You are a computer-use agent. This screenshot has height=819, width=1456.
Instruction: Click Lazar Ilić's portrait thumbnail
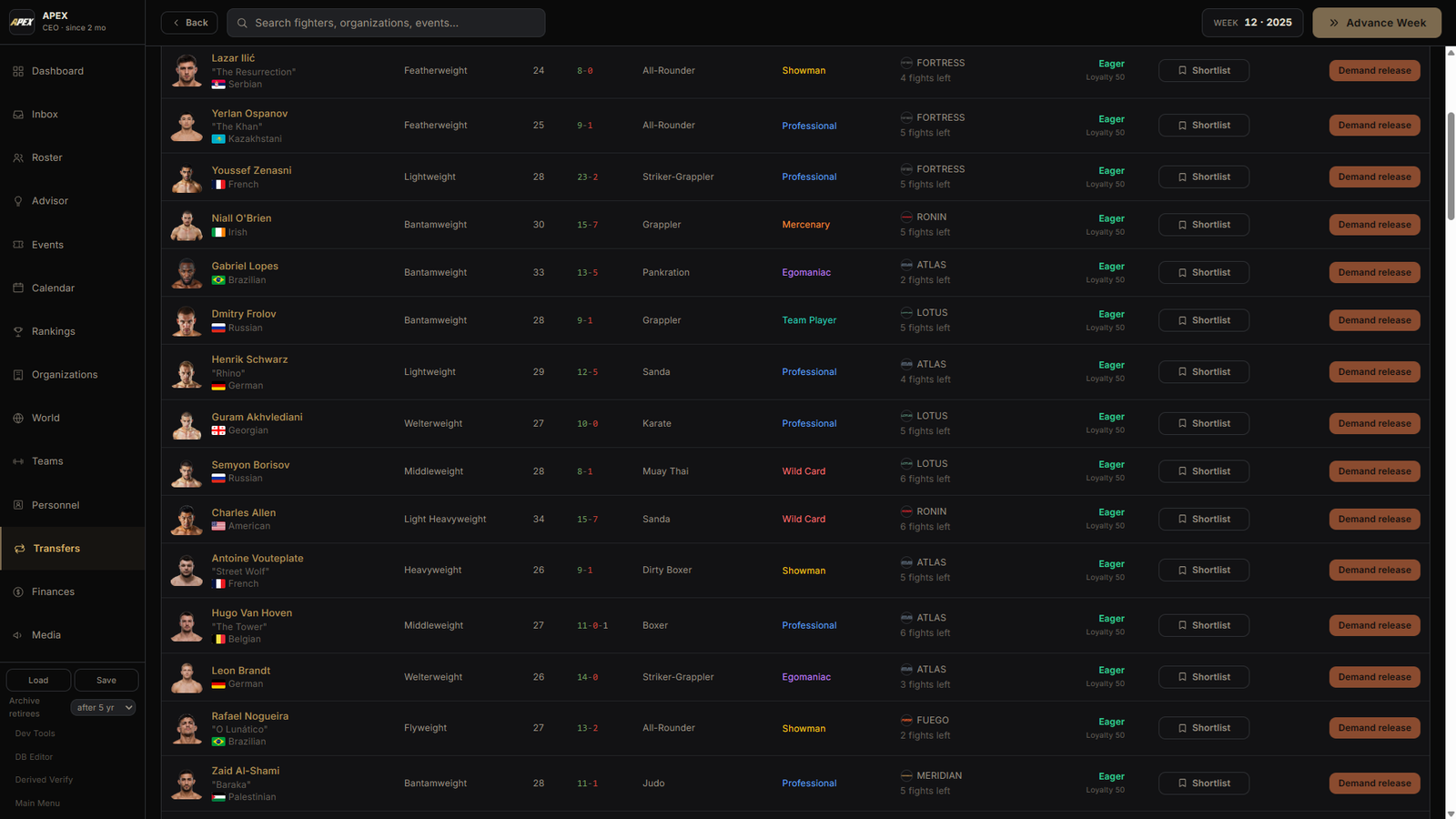click(x=187, y=71)
